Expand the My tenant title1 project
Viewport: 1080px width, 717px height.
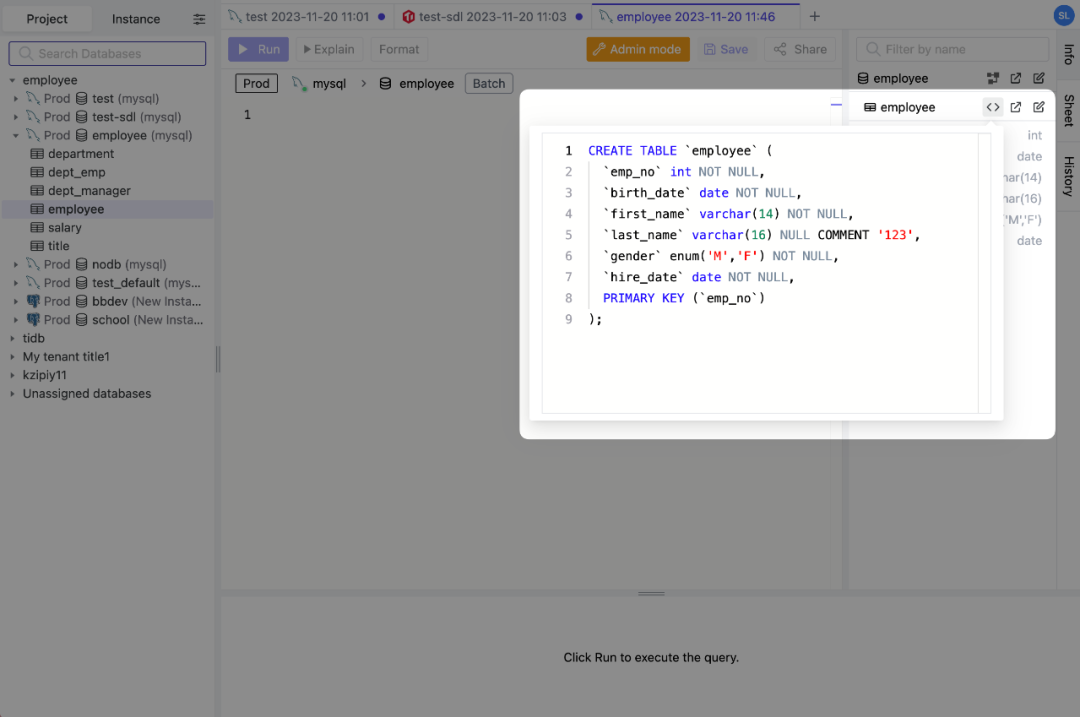12,357
